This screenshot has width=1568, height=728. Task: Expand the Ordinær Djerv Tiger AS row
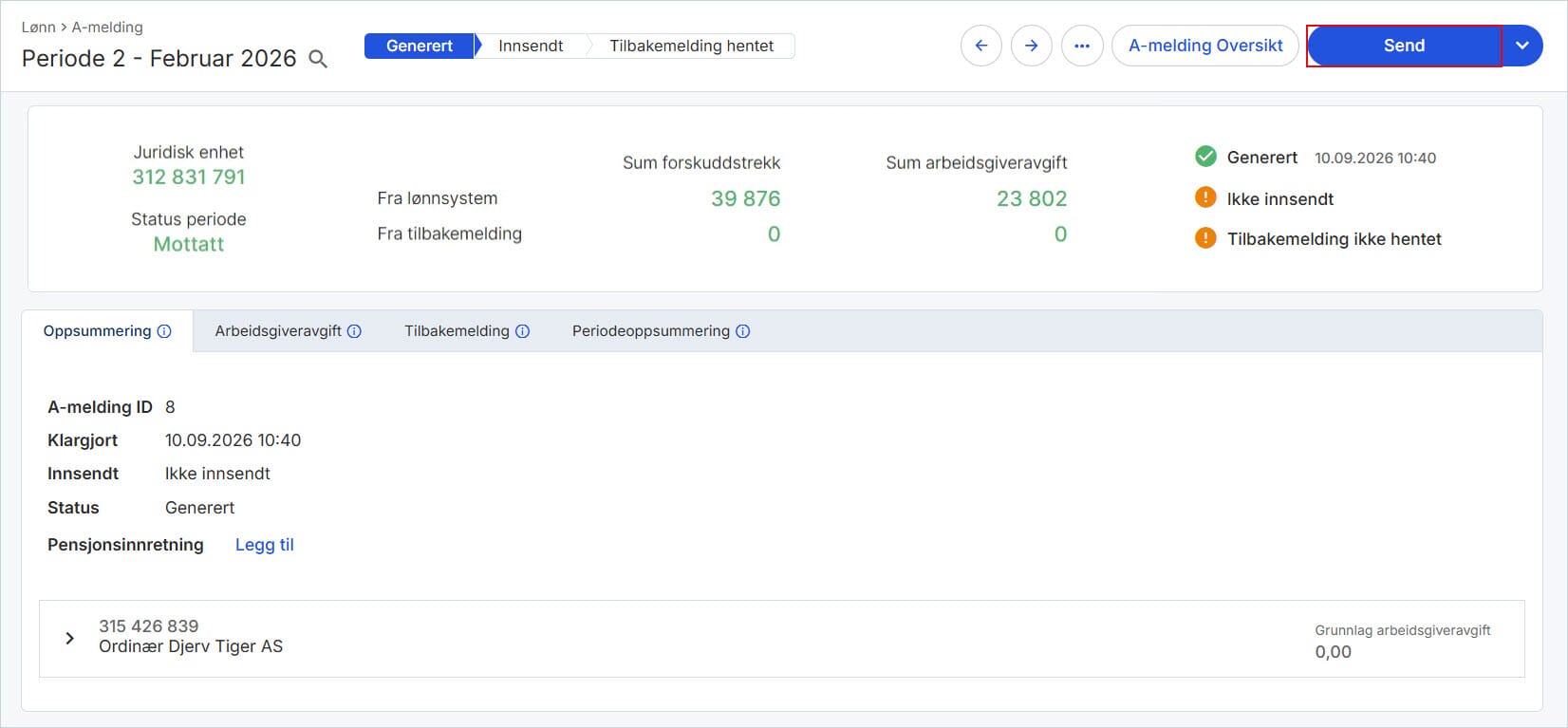click(x=69, y=638)
